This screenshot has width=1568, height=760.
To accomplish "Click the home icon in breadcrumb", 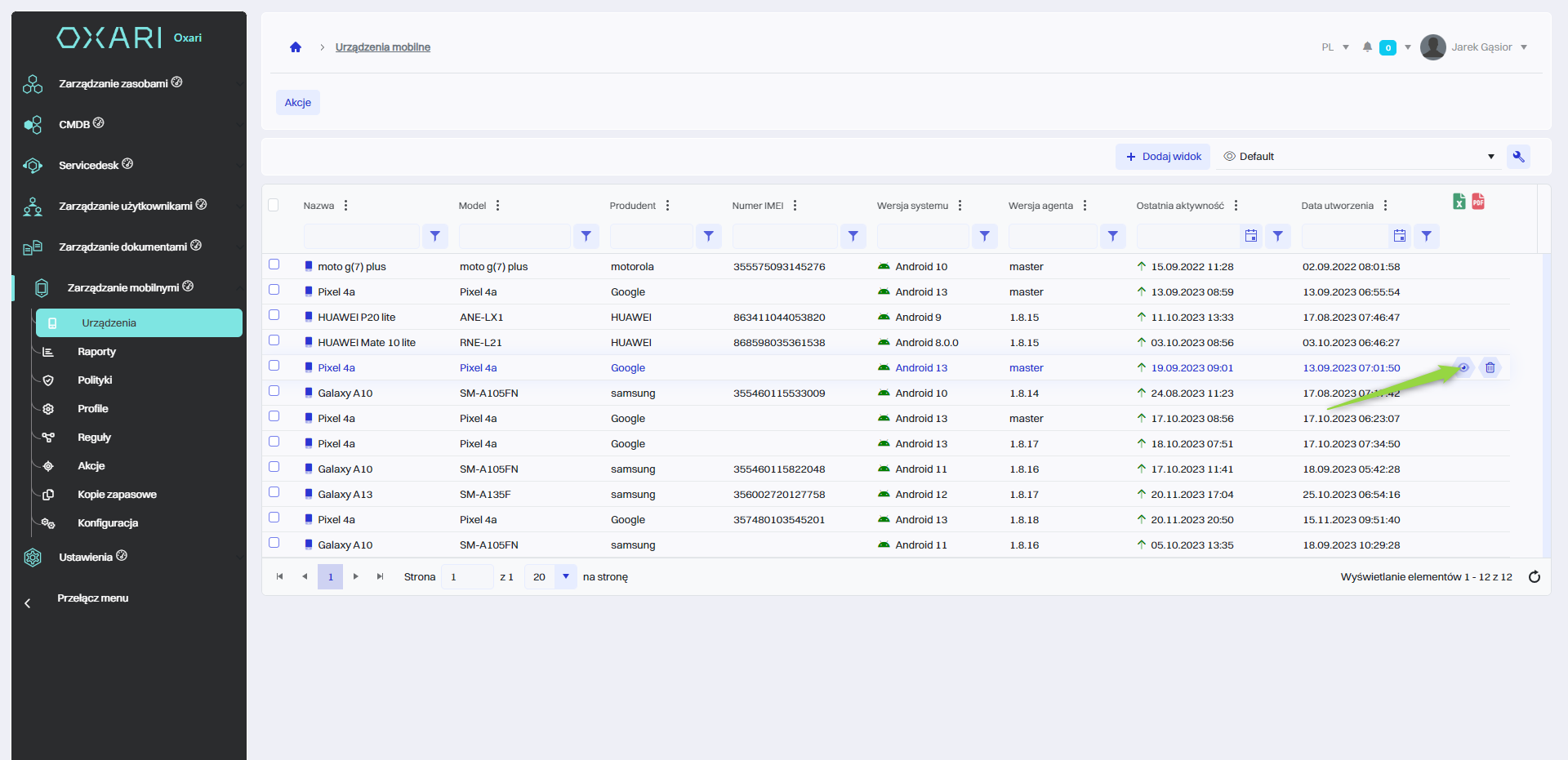I will point(296,47).
